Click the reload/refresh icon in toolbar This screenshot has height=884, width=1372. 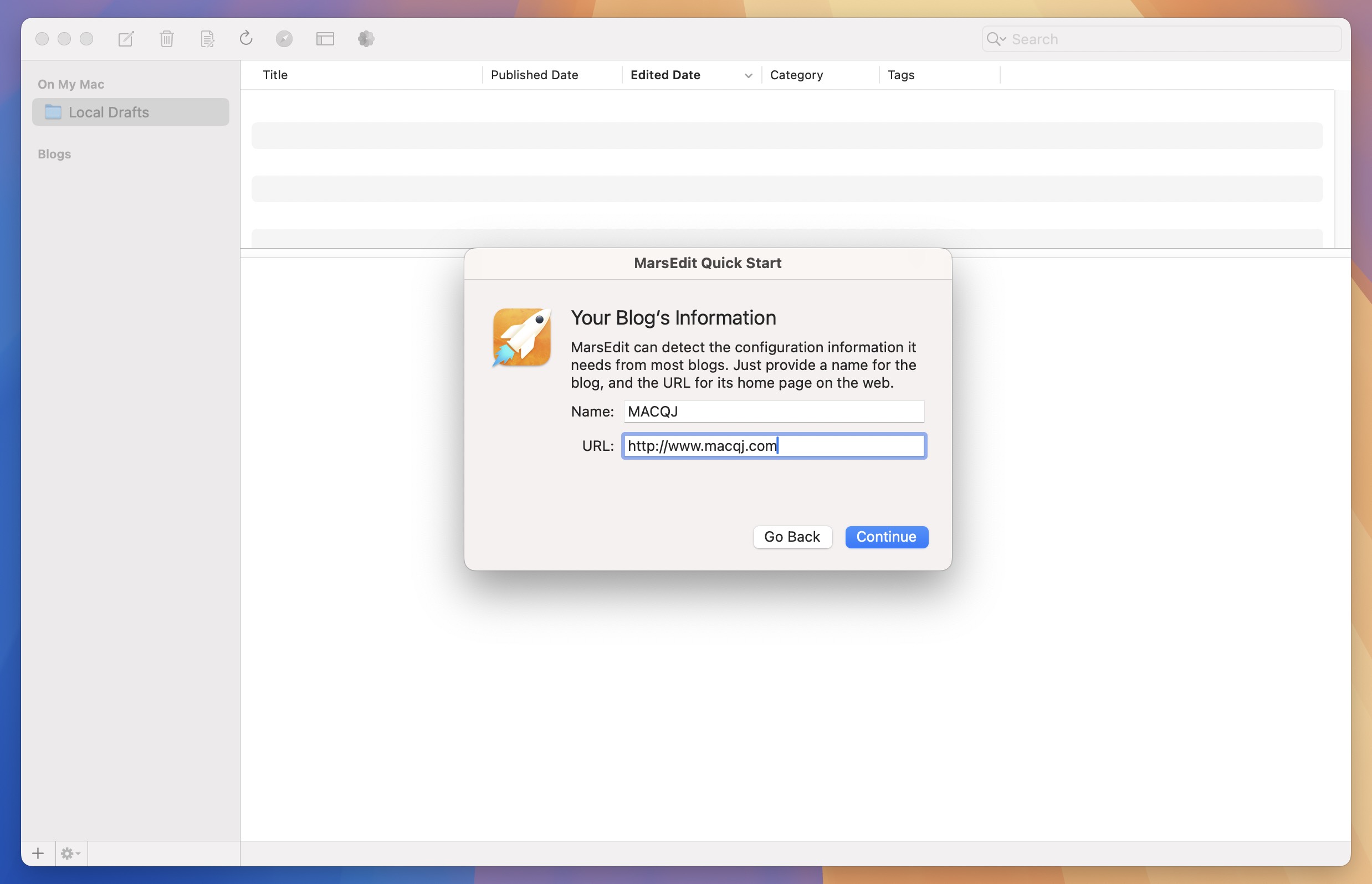tap(246, 38)
